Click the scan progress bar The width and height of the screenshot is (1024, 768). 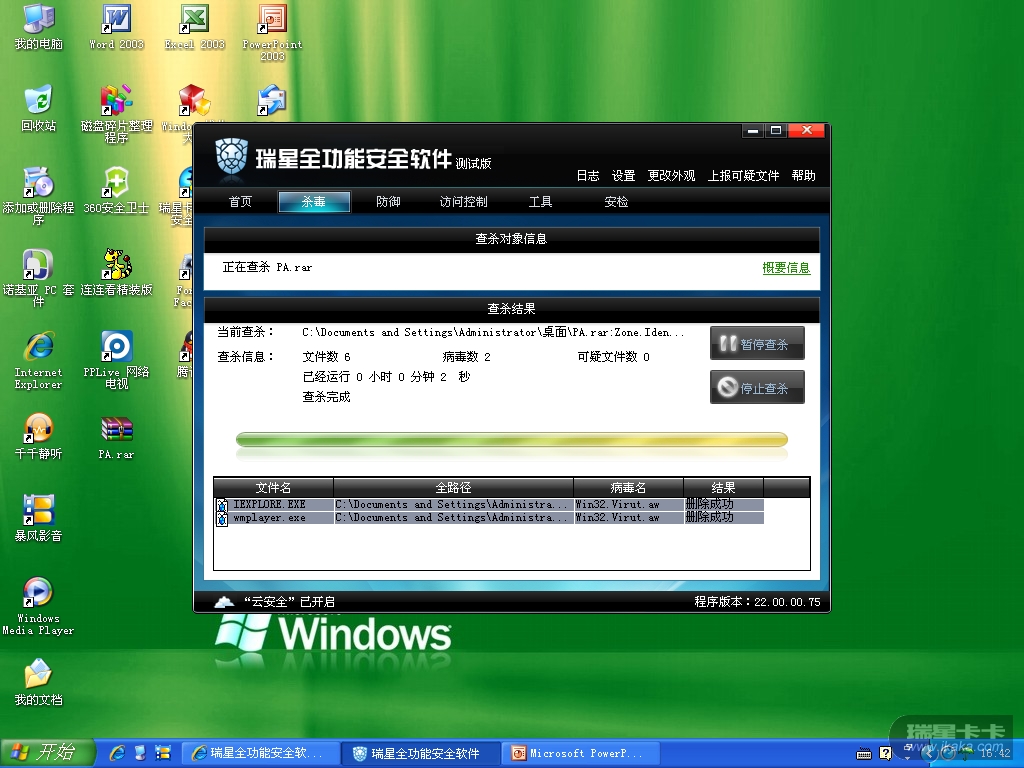(511, 440)
